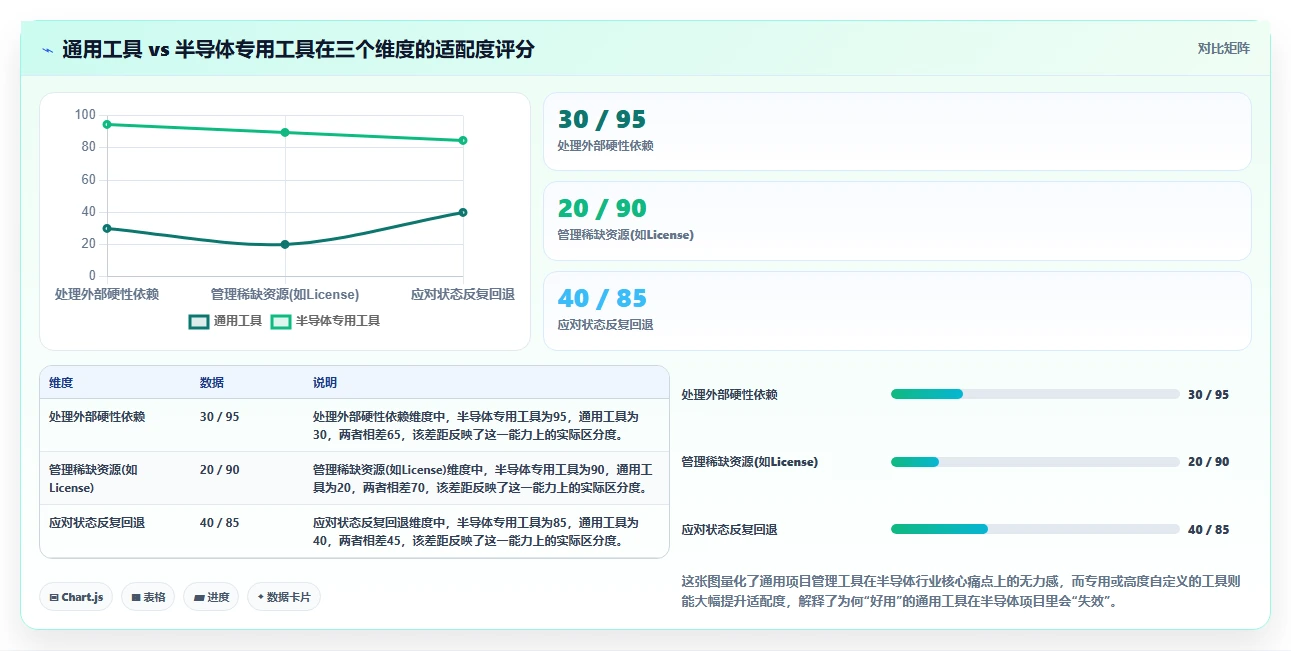Click the 30 / 95 progress value label
The width and height of the screenshot is (1291, 651).
click(x=1208, y=395)
